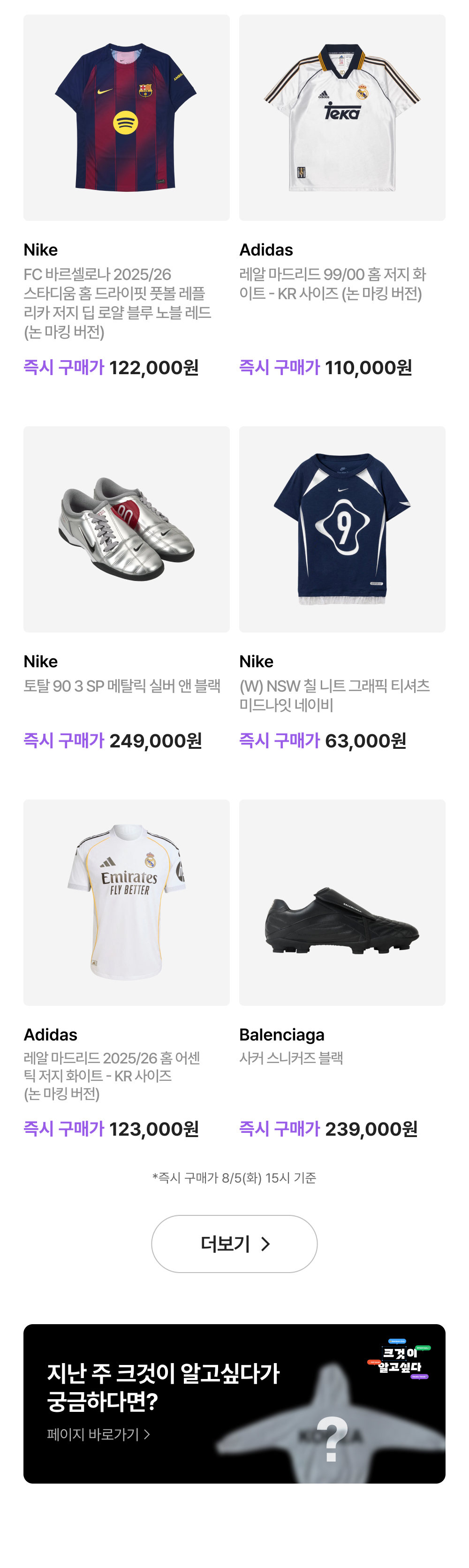The image size is (469, 1568).
Task: Open the Real Madrid Emirates jersey image
Action: (126, 902)
